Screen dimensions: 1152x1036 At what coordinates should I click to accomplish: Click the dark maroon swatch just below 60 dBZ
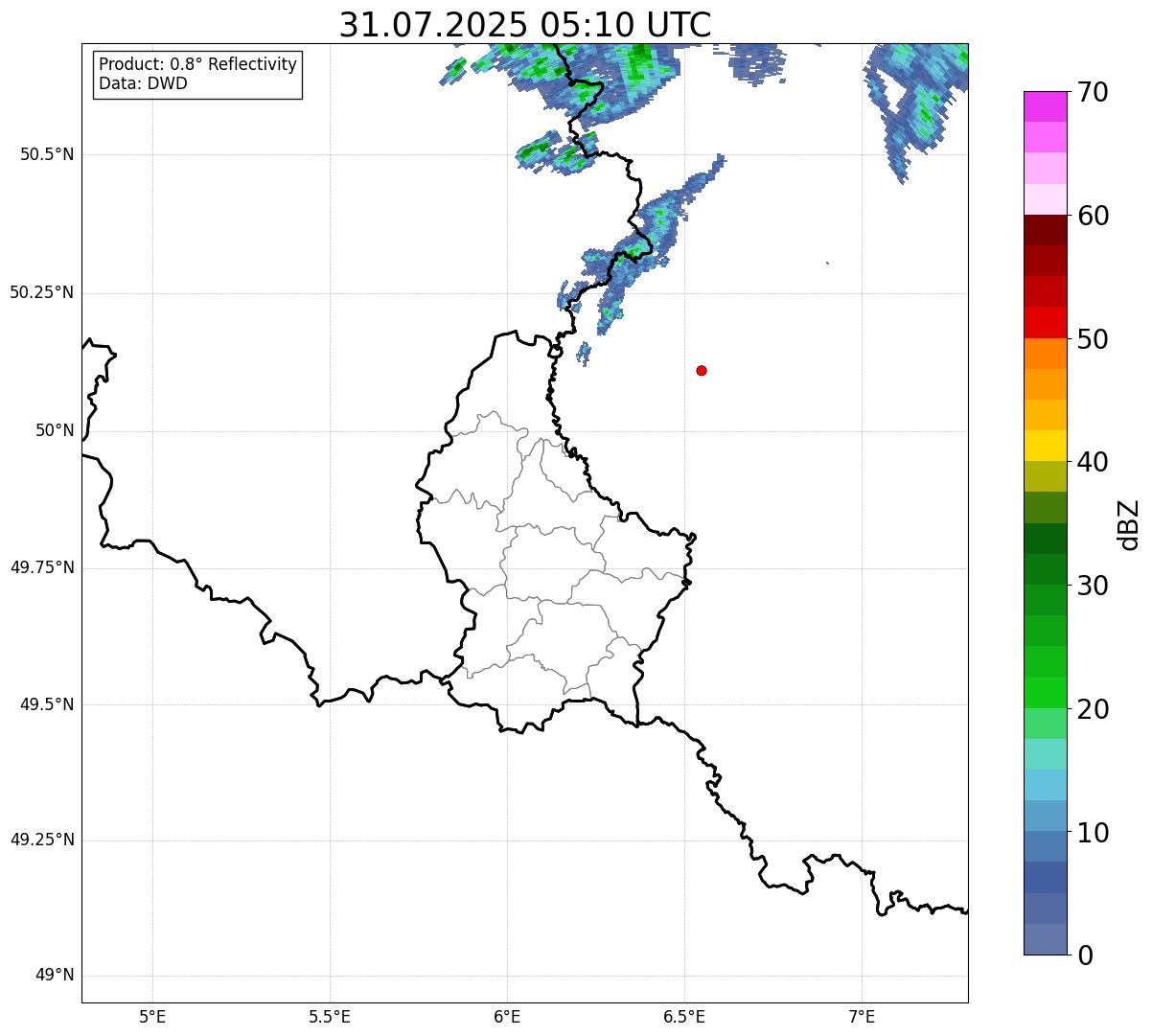click(1045, 230)
